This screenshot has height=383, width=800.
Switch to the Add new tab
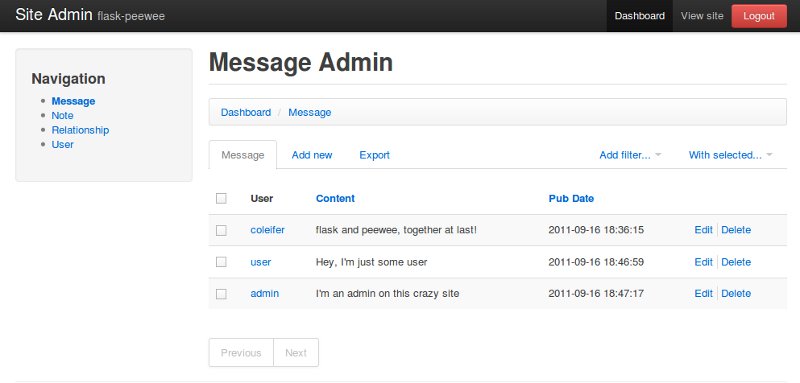[x=312, y=155]
